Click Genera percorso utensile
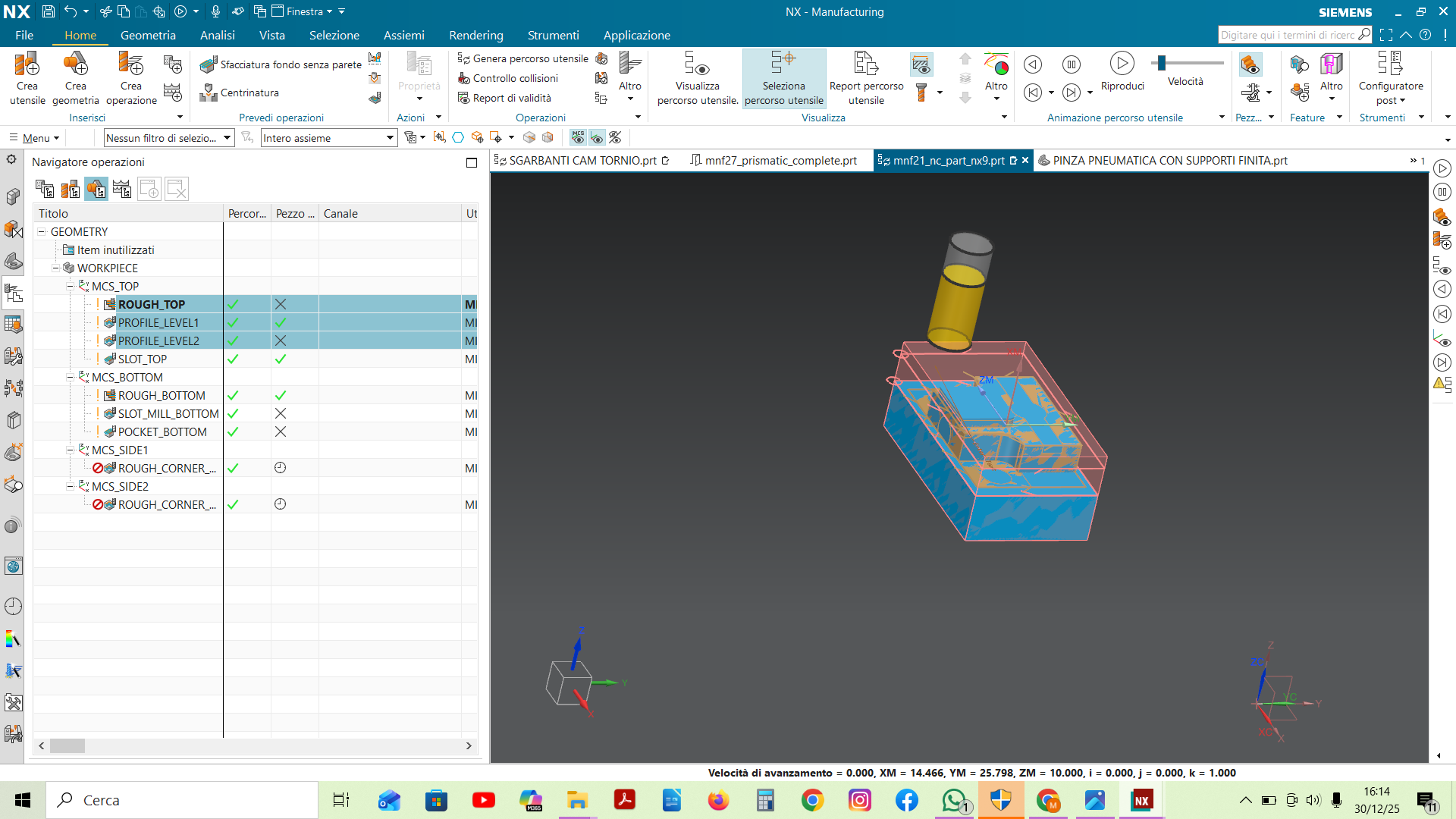Screen dimensions: 1456x819 [x=529, y=58]
